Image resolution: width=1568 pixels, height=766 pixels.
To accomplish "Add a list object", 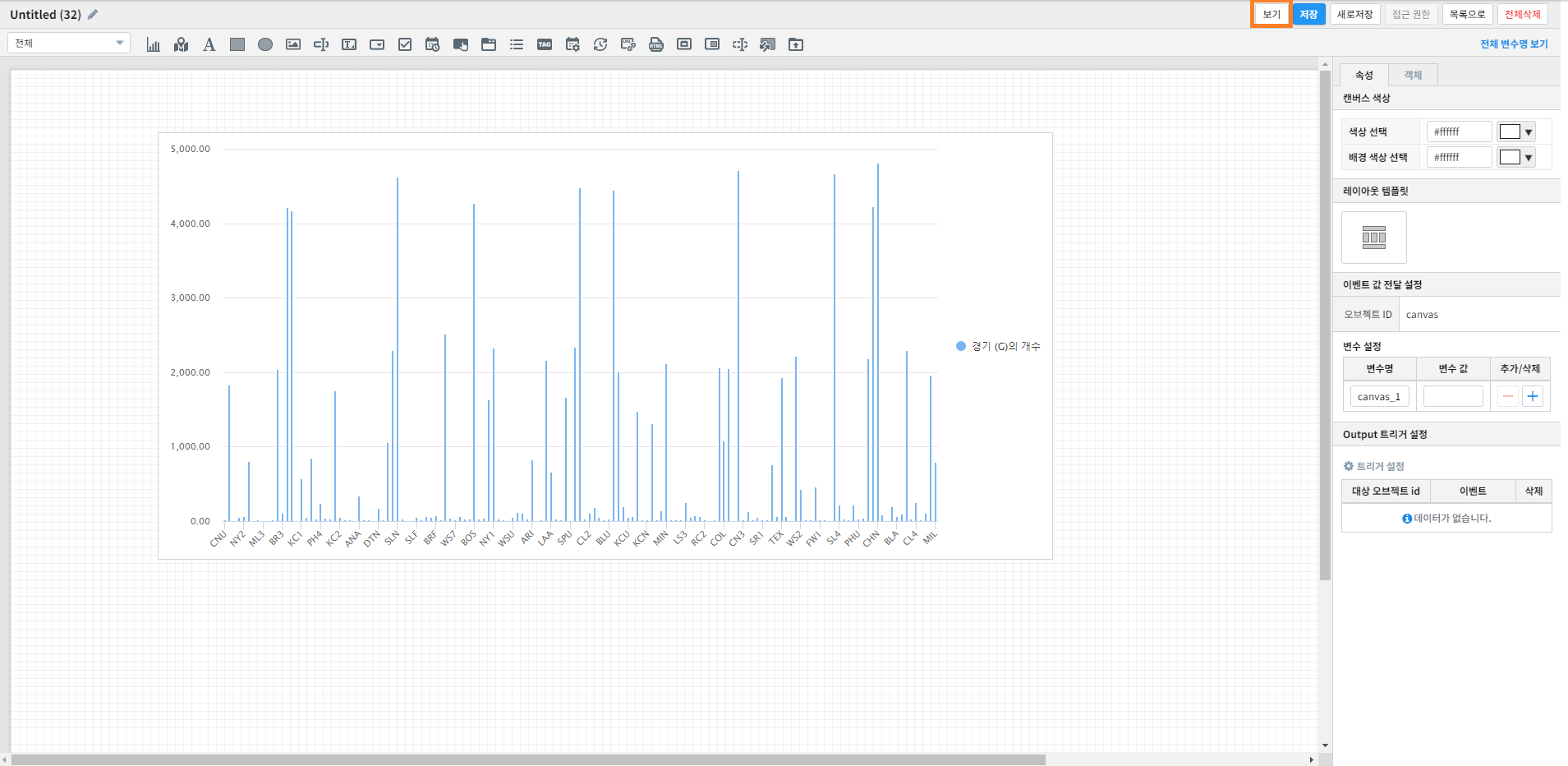I will click(x=517, y=44).
